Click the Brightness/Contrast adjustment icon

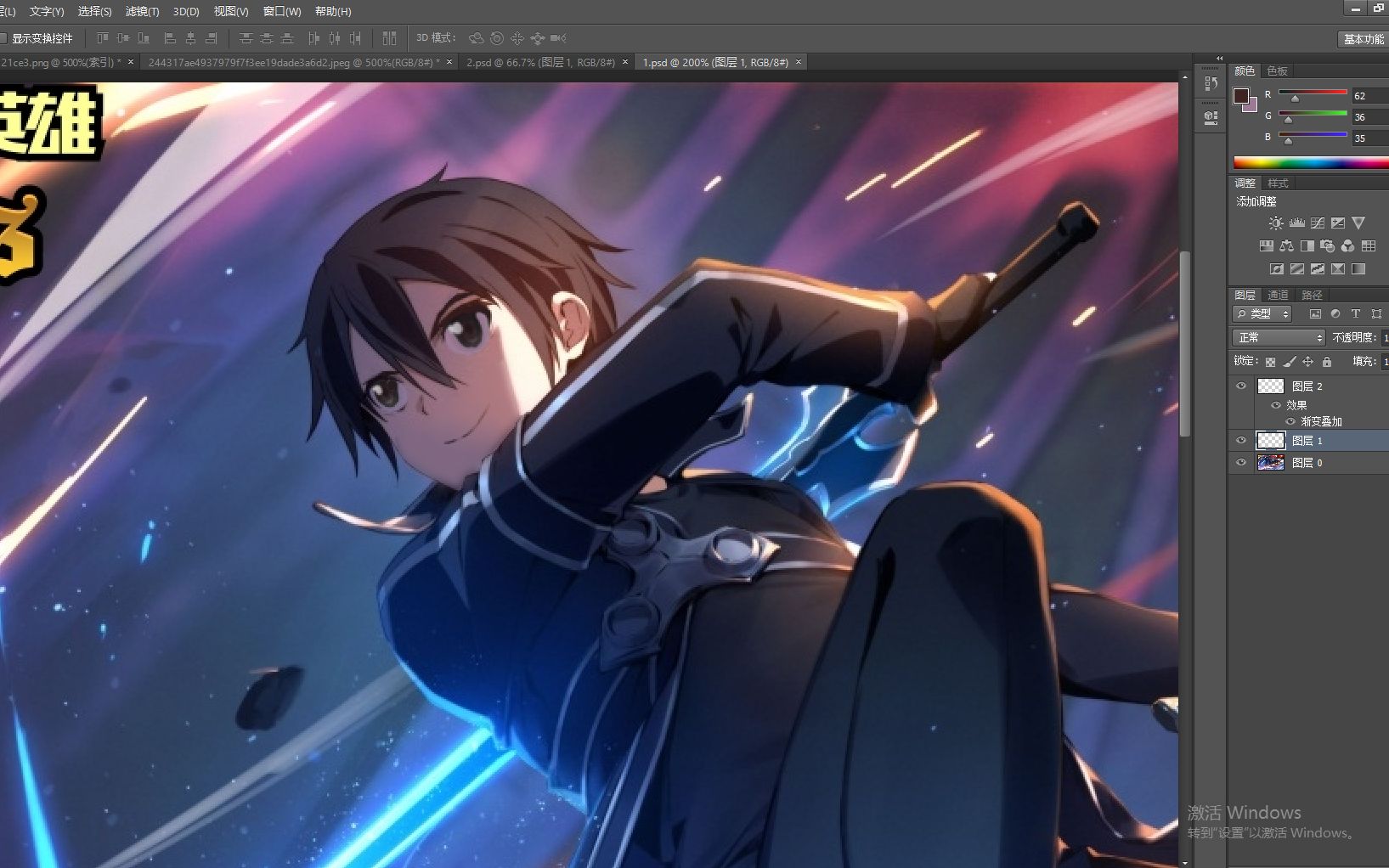pos(1276,223)
